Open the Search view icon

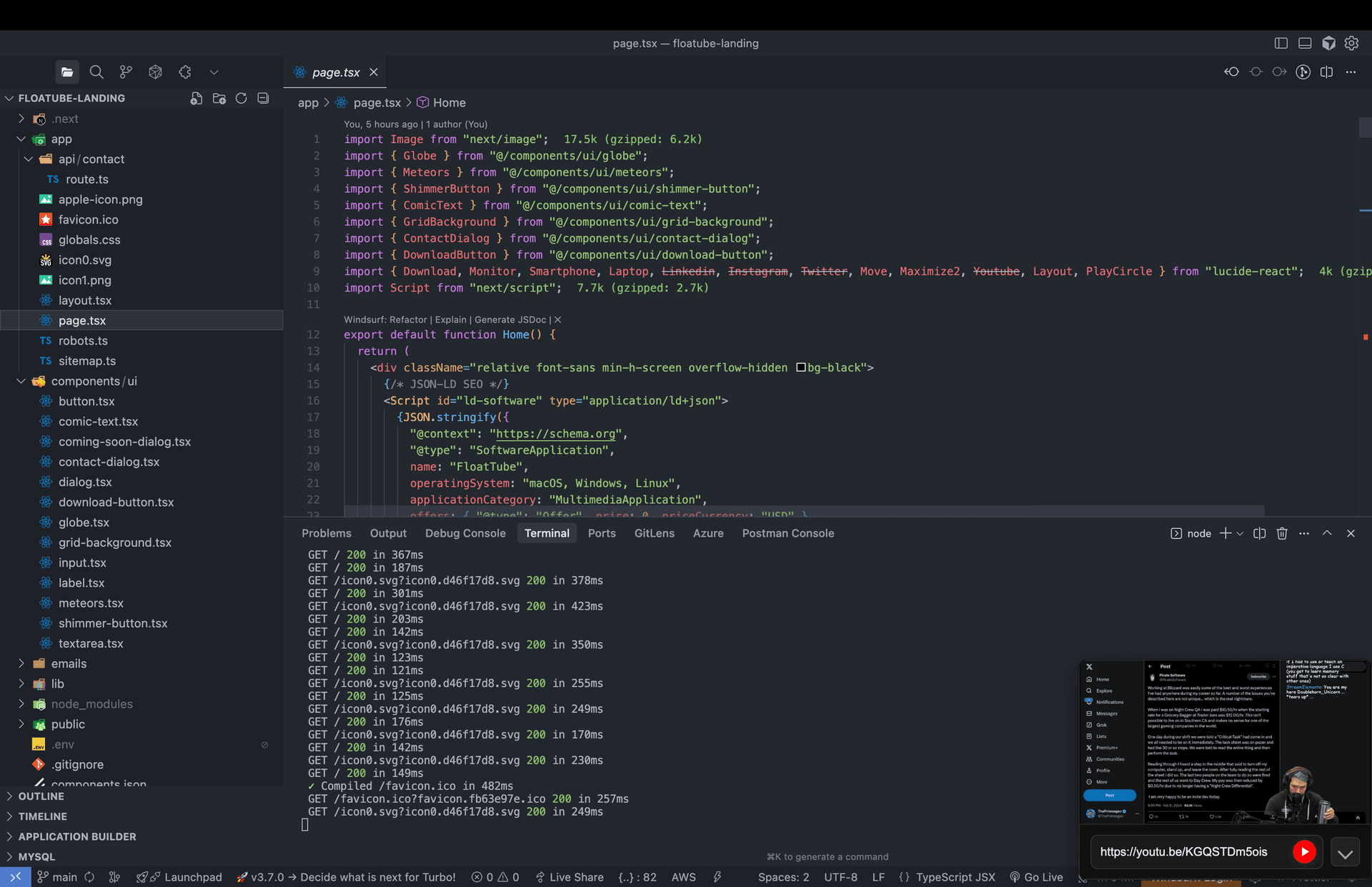(x=96, y=72)
